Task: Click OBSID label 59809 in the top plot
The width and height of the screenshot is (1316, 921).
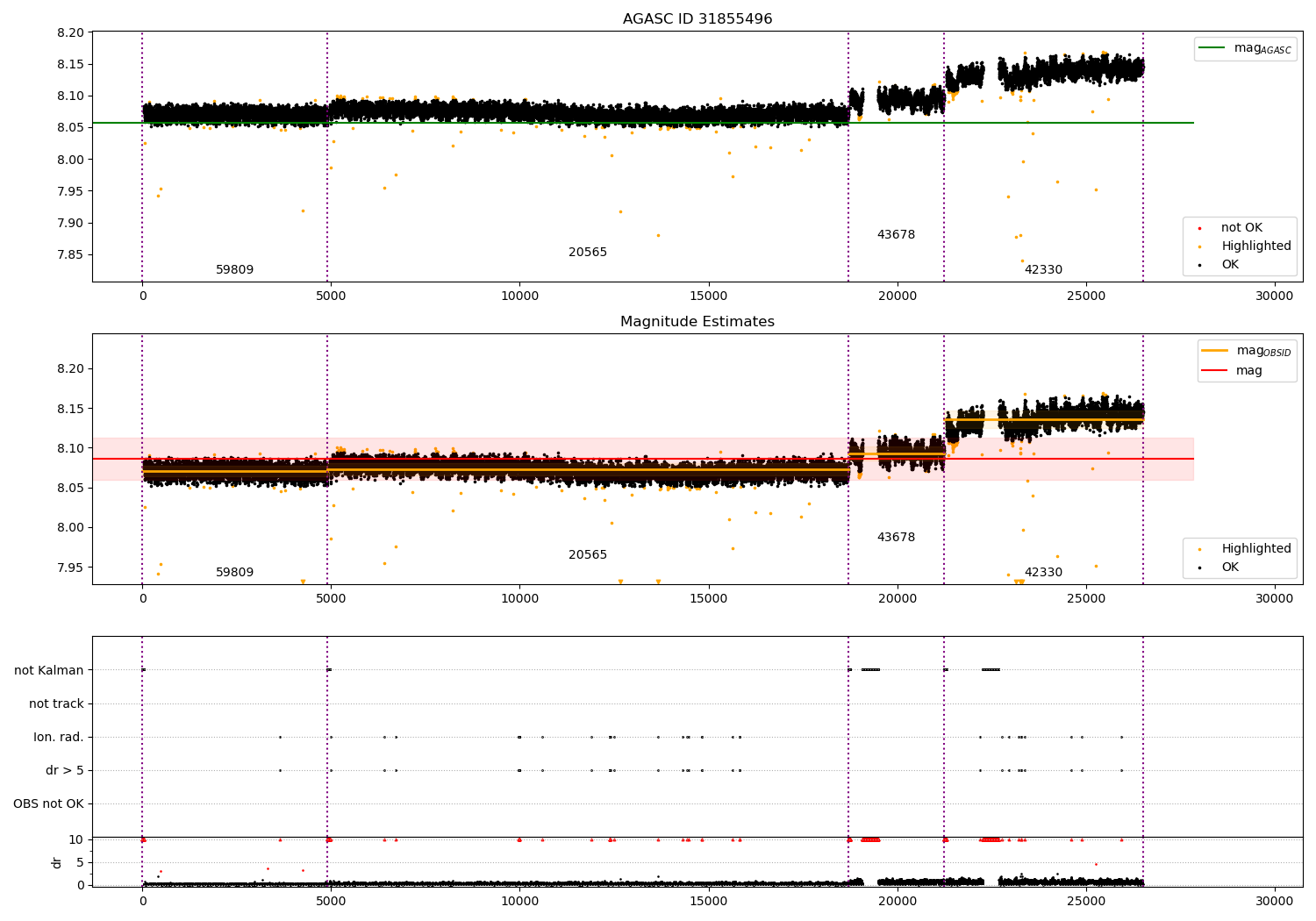Action: tap(235, 270)
